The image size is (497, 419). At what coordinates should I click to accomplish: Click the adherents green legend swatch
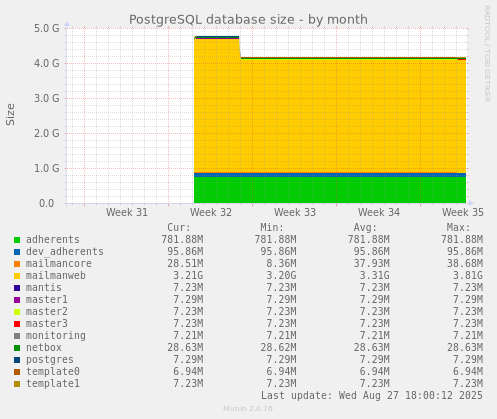[x=17, y=240]
